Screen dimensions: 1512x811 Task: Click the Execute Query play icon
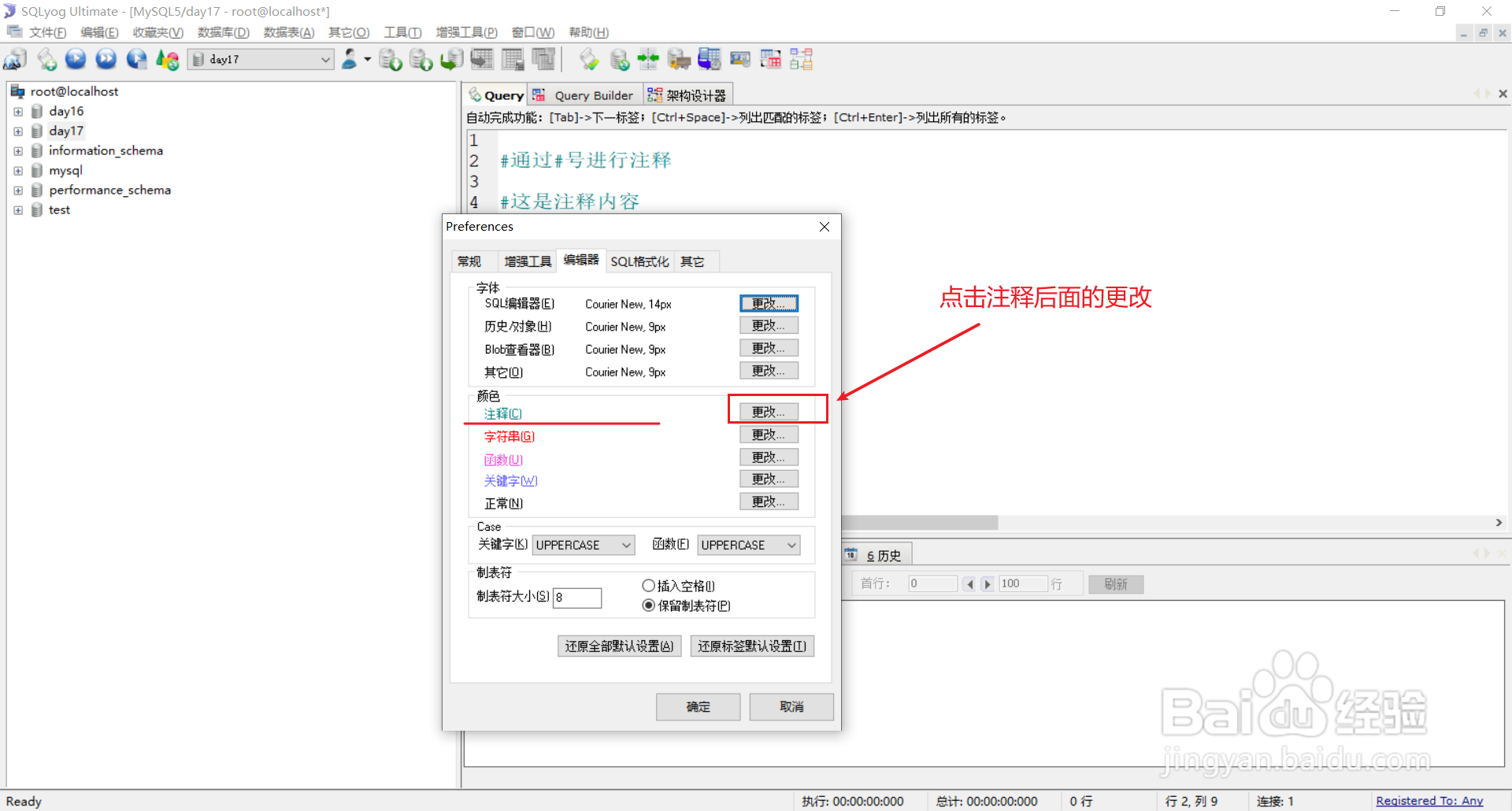point(76,59)
